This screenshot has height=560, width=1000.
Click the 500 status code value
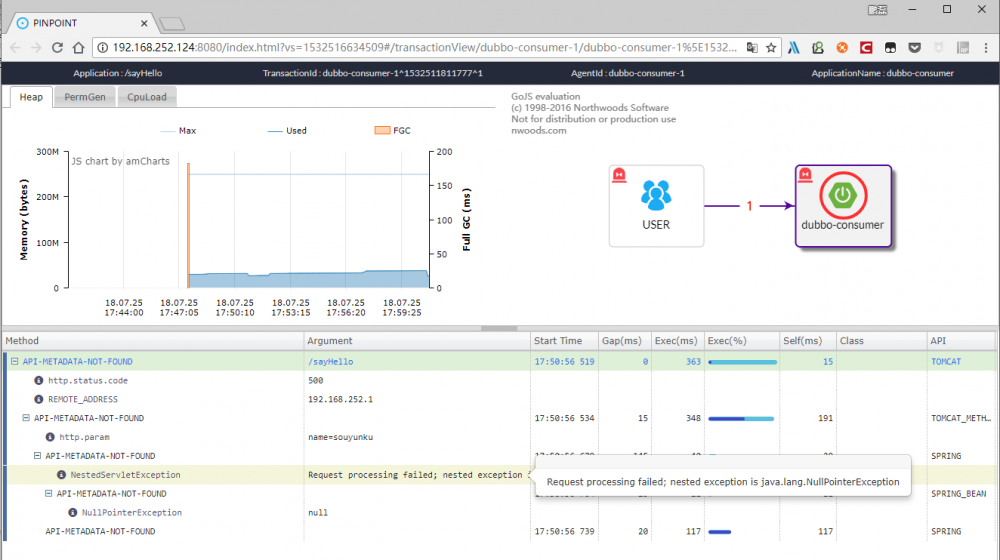coord(316,380)
